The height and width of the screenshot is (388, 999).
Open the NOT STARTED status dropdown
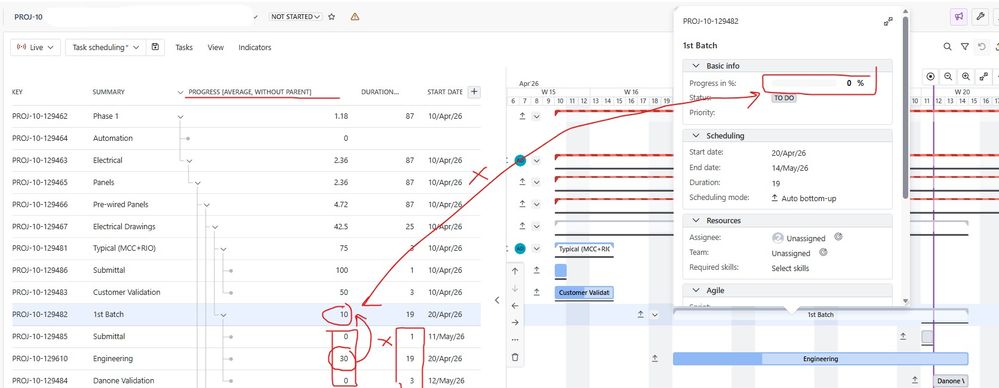click(295, 17)
